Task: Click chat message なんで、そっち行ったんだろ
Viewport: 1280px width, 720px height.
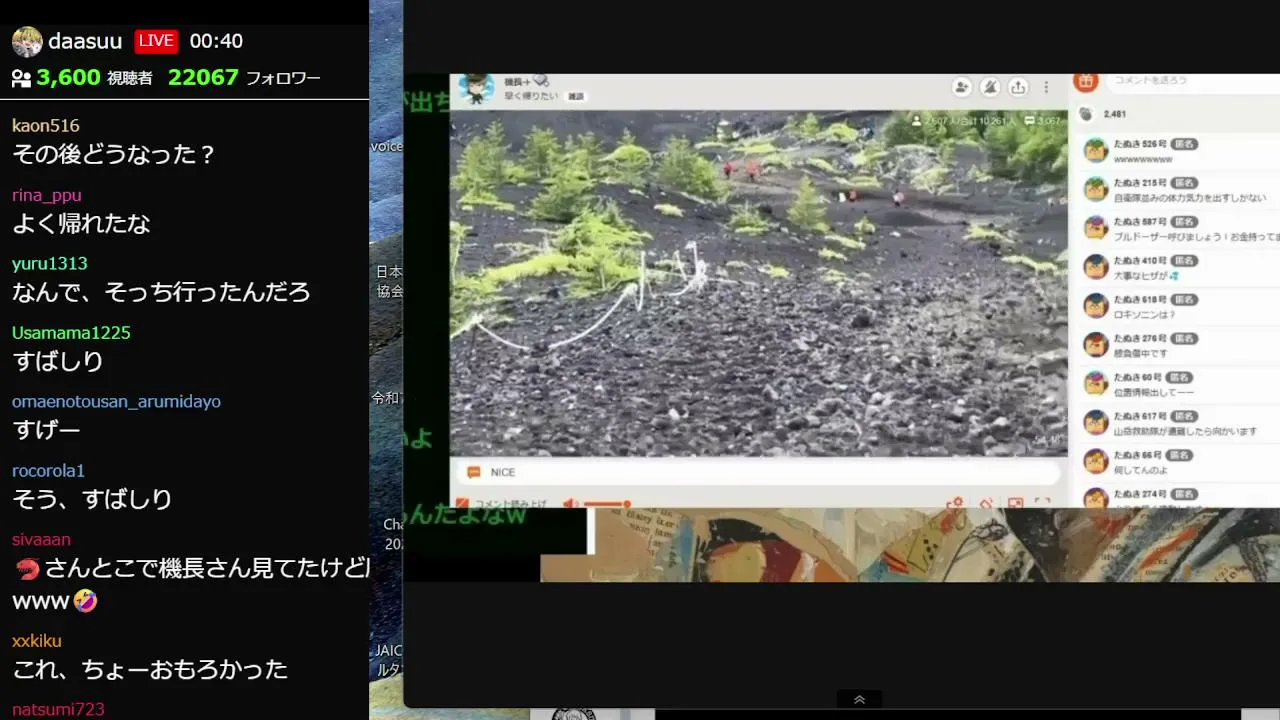Action: tap(161, 293)
